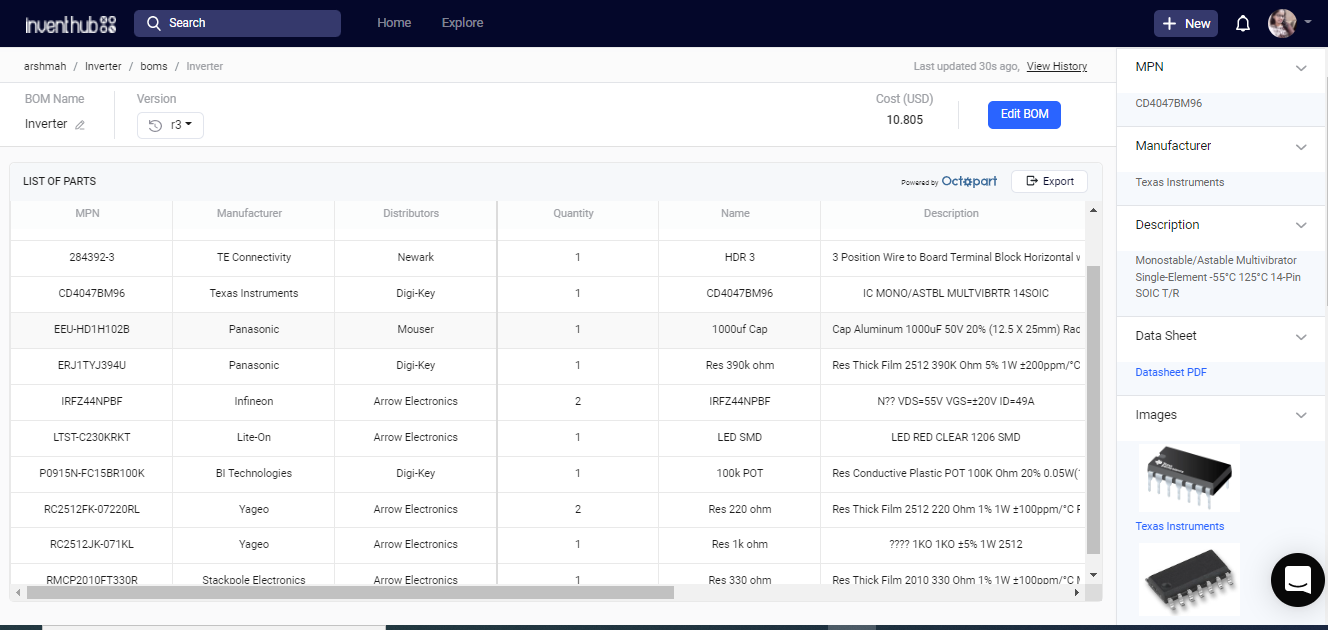Image resolution: width=1328 pixels, height=630 pixels.
Task: Click the HDR 3 name cell
Action: click(740, 258)
